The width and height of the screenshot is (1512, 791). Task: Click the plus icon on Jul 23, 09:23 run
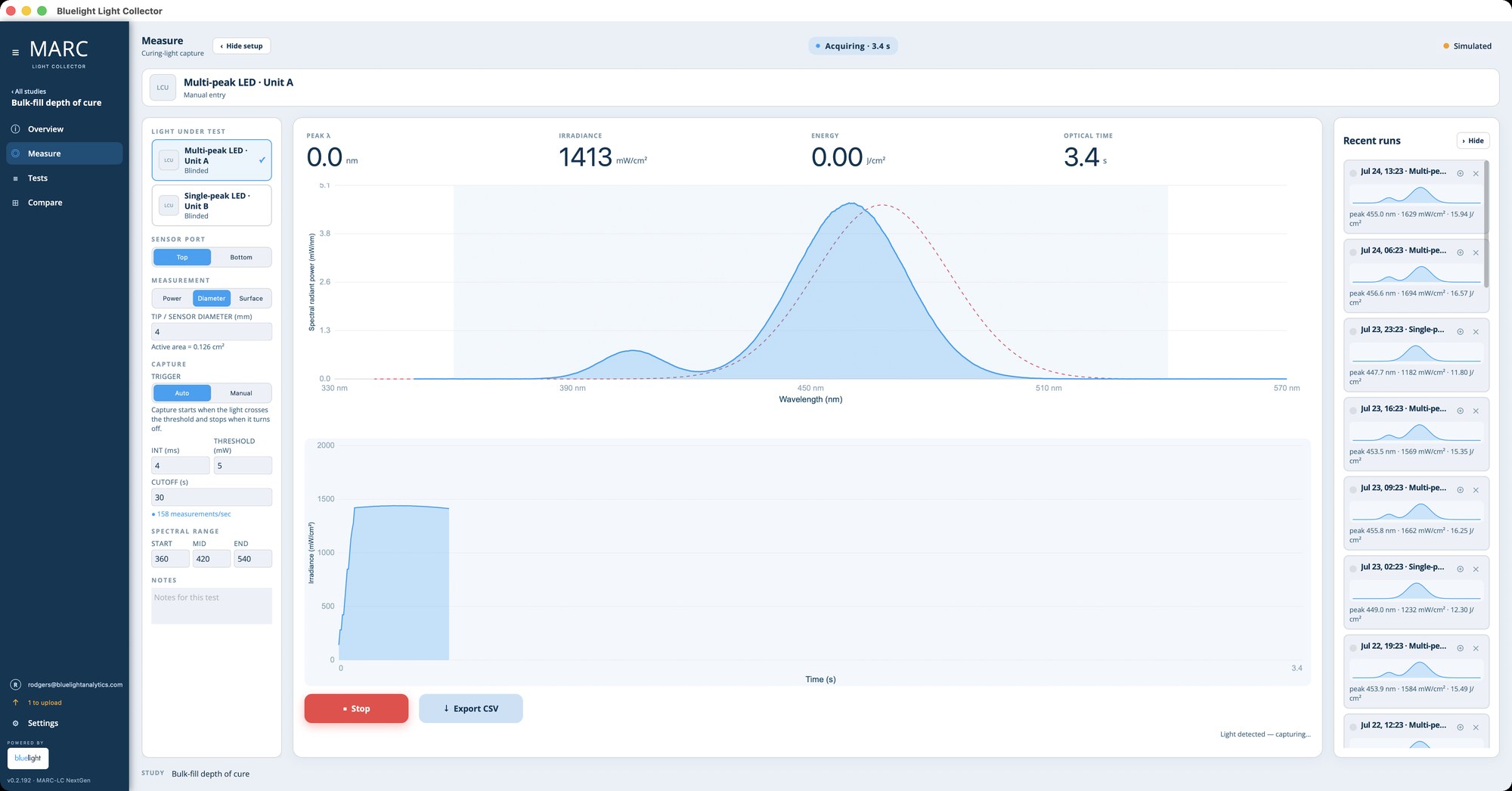click(1461, 490)
